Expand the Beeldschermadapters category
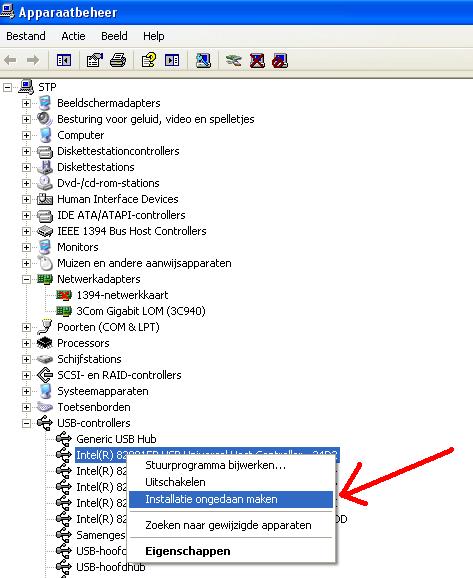Image resolution: width=473 pixels, height=578 pixels. [x=26, y=103]
